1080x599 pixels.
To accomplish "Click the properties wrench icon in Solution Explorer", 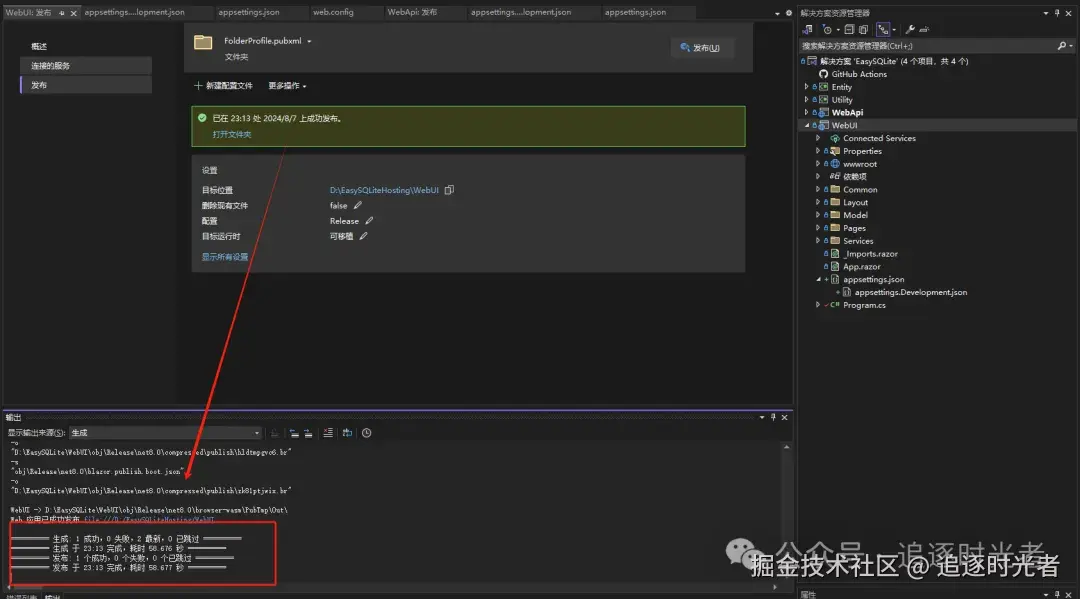I will point(910,30).
